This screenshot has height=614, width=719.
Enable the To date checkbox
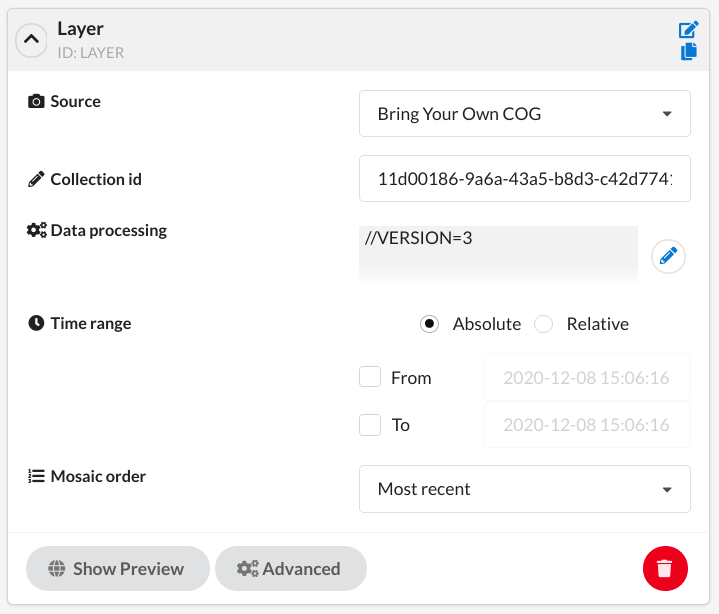pyautogui.click(x=370, y=425)
